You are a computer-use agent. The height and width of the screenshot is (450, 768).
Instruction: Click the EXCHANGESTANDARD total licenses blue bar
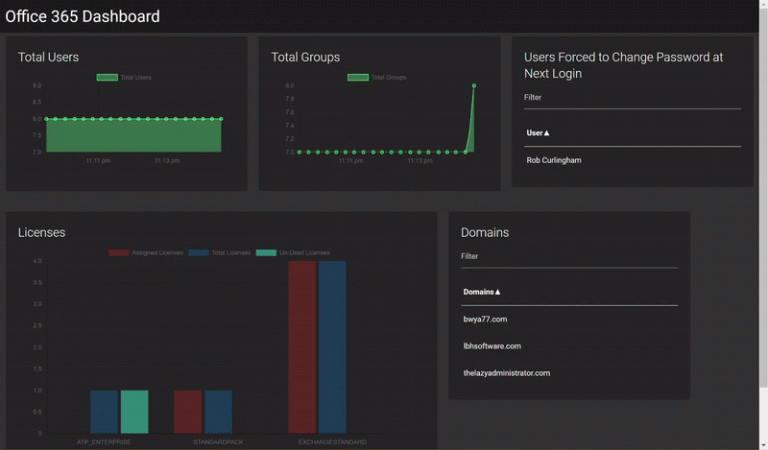(x=332, y=347)
